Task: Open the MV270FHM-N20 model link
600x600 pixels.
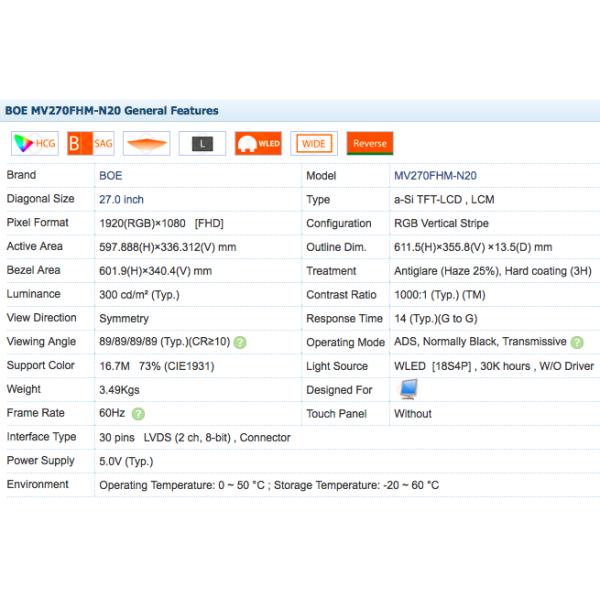Action: pos(435,175)
